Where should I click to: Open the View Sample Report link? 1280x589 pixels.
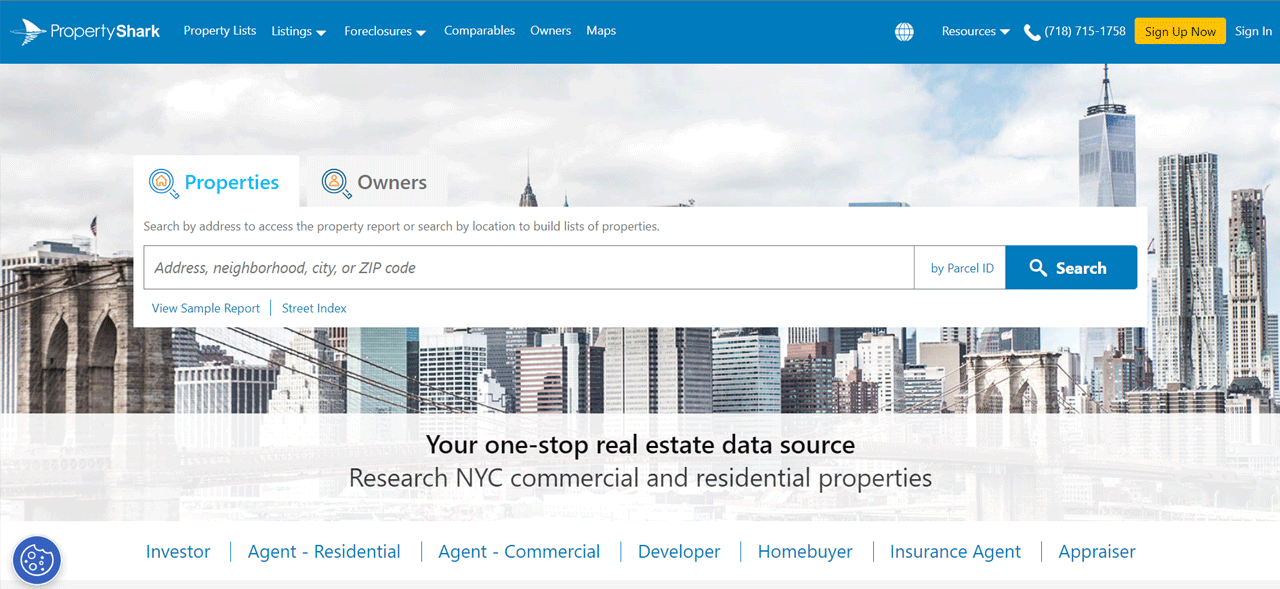(x=205, y=308)
